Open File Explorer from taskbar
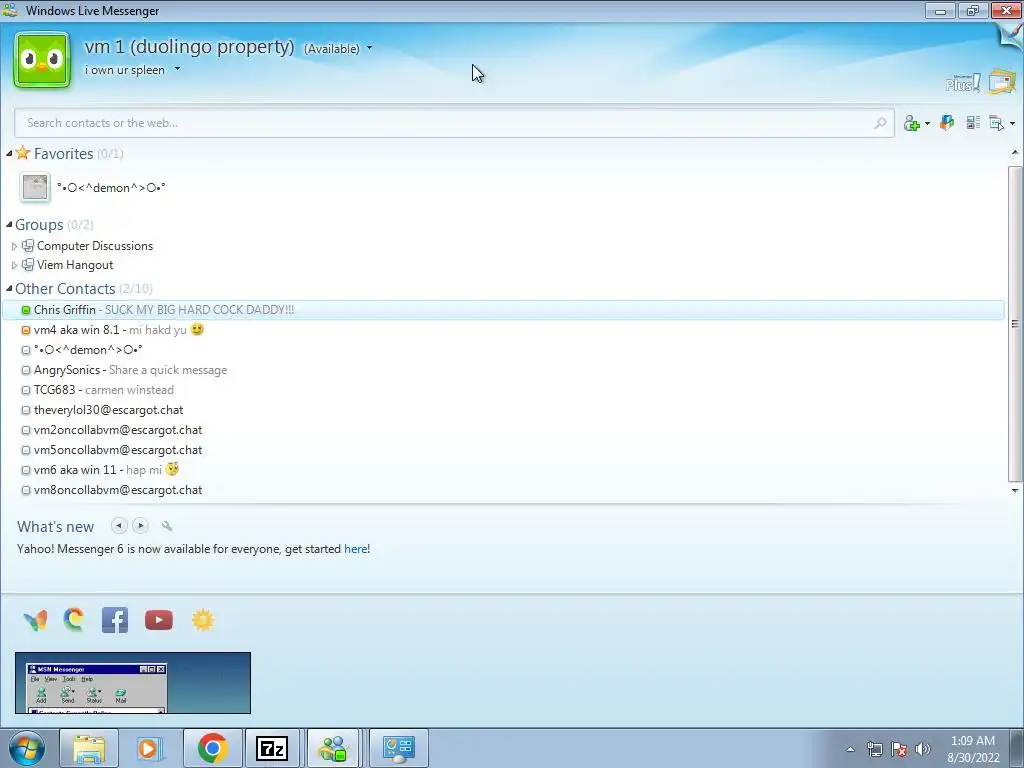This screenshot has width=1024, height=768. pyautogui.click(x=89, y=748)
